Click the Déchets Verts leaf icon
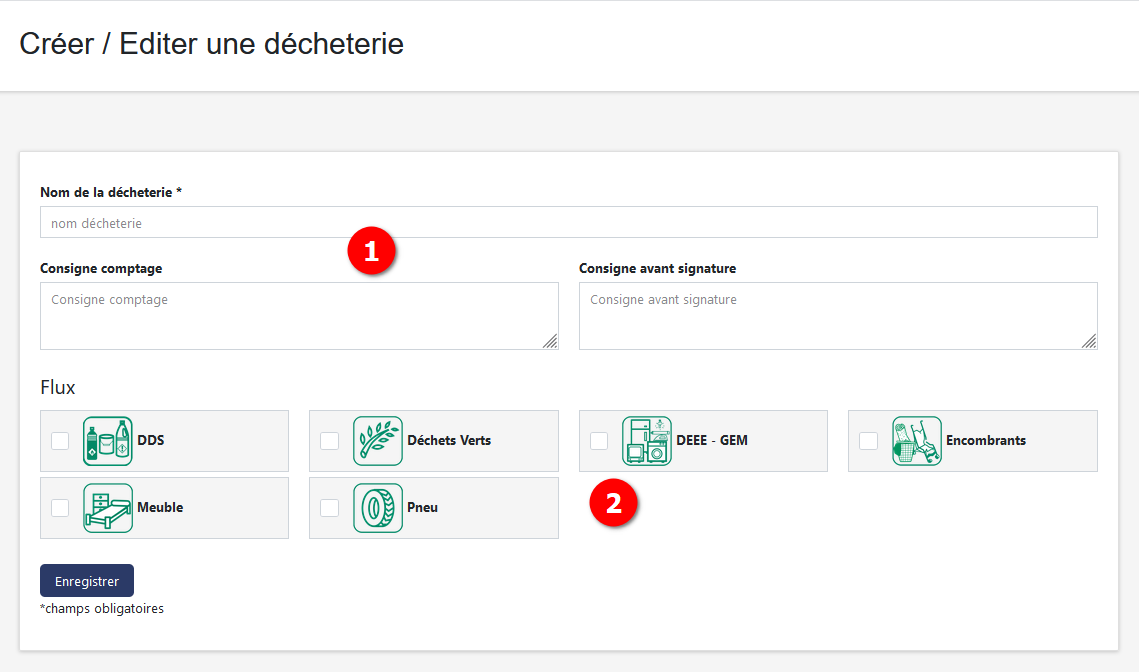 (x=378, y=440)
